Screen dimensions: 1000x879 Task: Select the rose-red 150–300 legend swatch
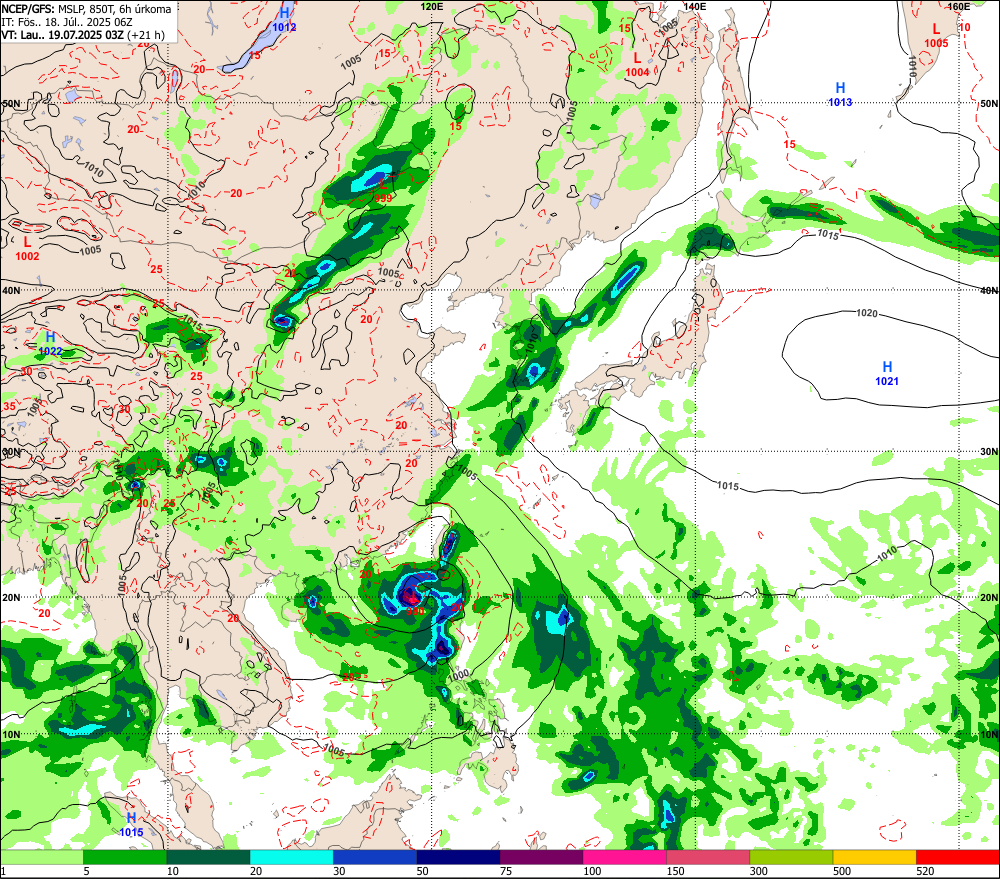tap(708, 857)
